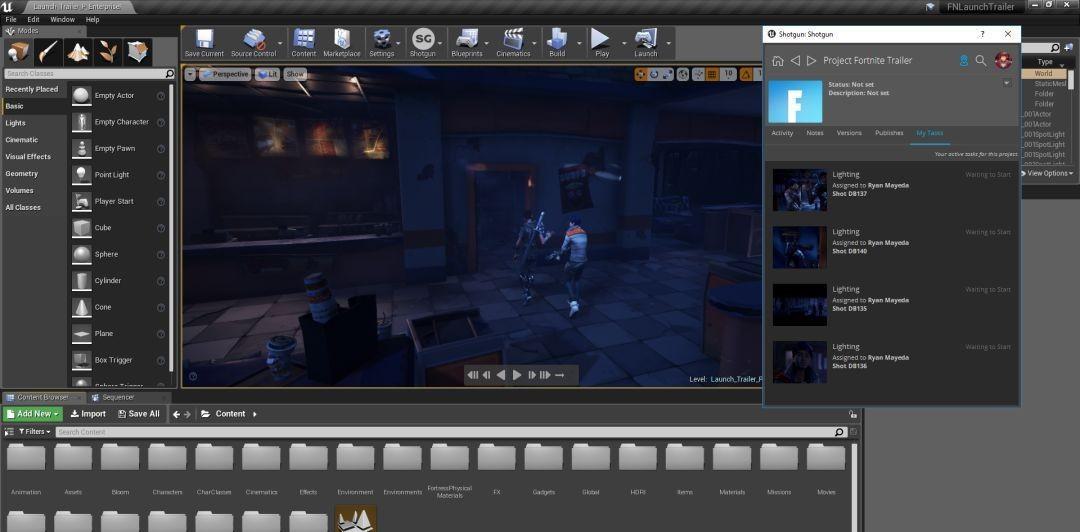This screenshot has width=1080, height=532.
Task: Open the Cinematics folder
Action: pyautogui.click(x=261, y=469)
